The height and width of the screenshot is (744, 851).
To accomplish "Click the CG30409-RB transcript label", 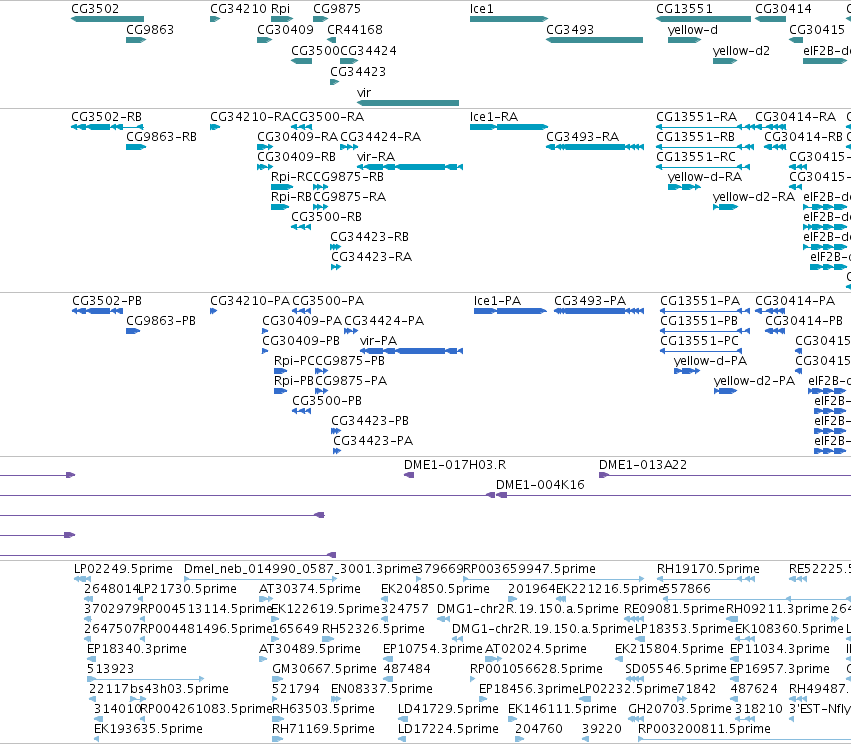I will (296, 157).
